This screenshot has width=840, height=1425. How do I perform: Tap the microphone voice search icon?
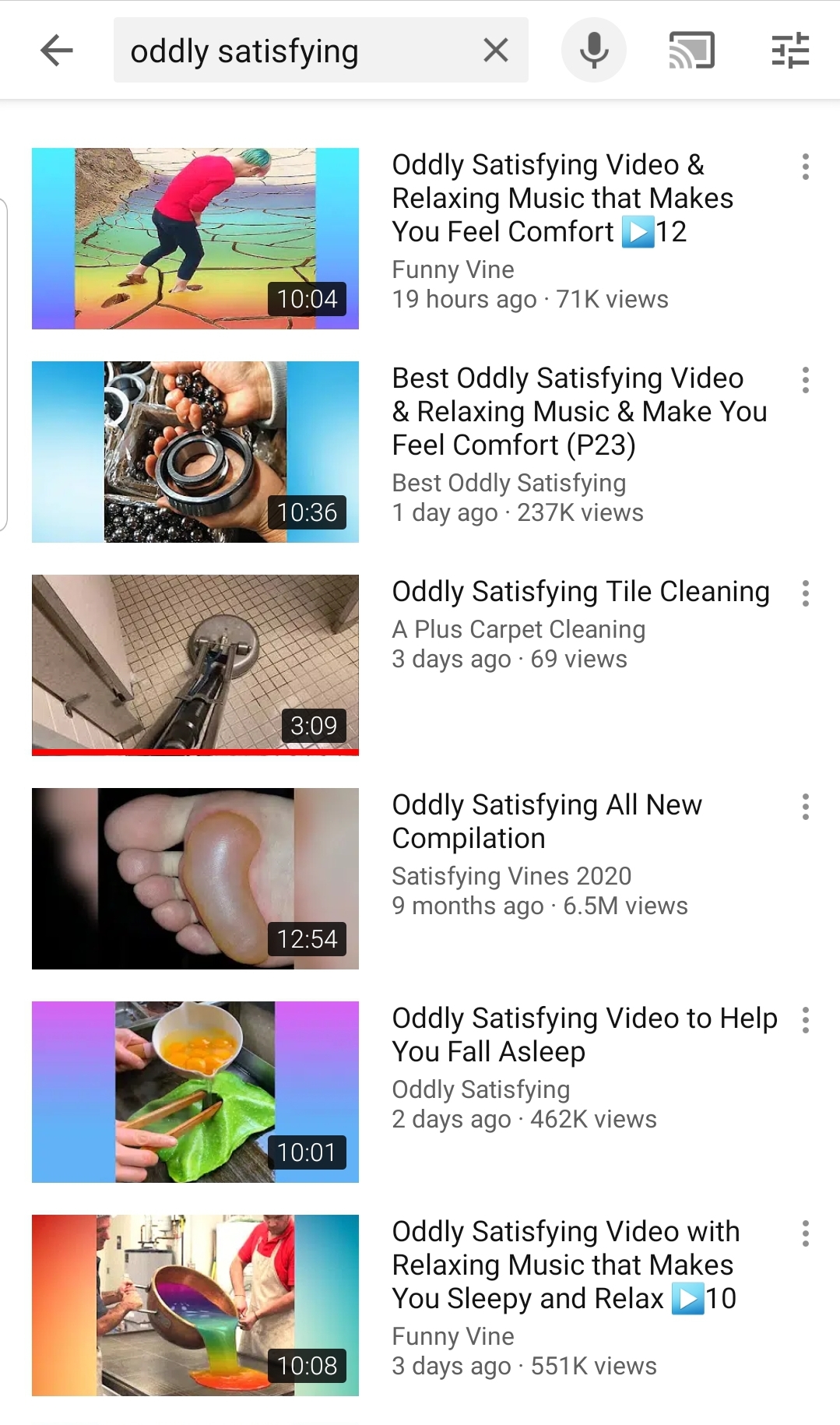pos(594,51)
